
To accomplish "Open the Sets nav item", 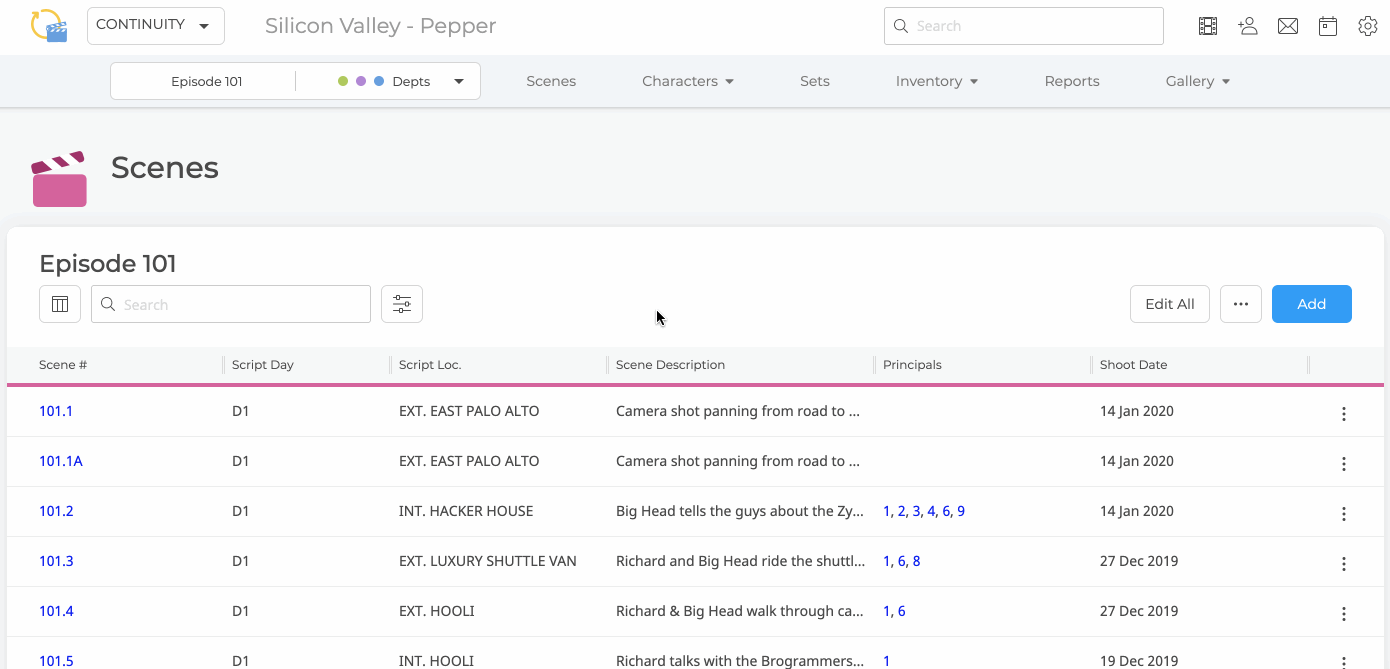I will click(x=815, y=82).
